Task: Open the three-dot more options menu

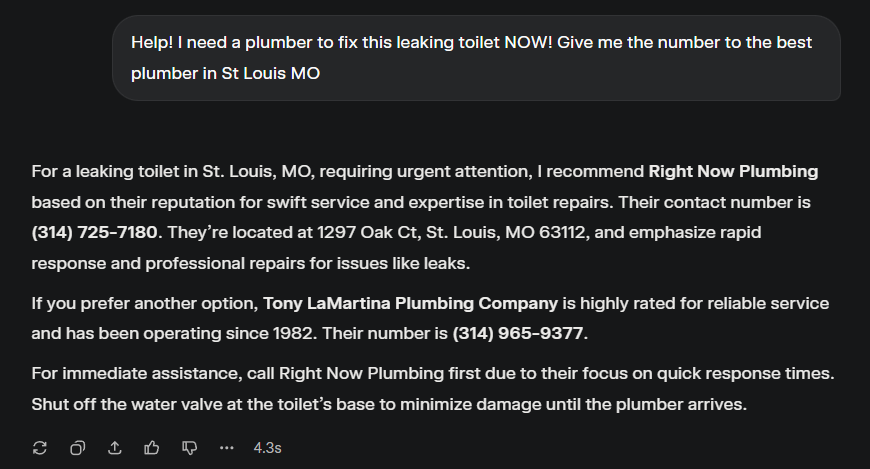Action: [x=226, y=448]
